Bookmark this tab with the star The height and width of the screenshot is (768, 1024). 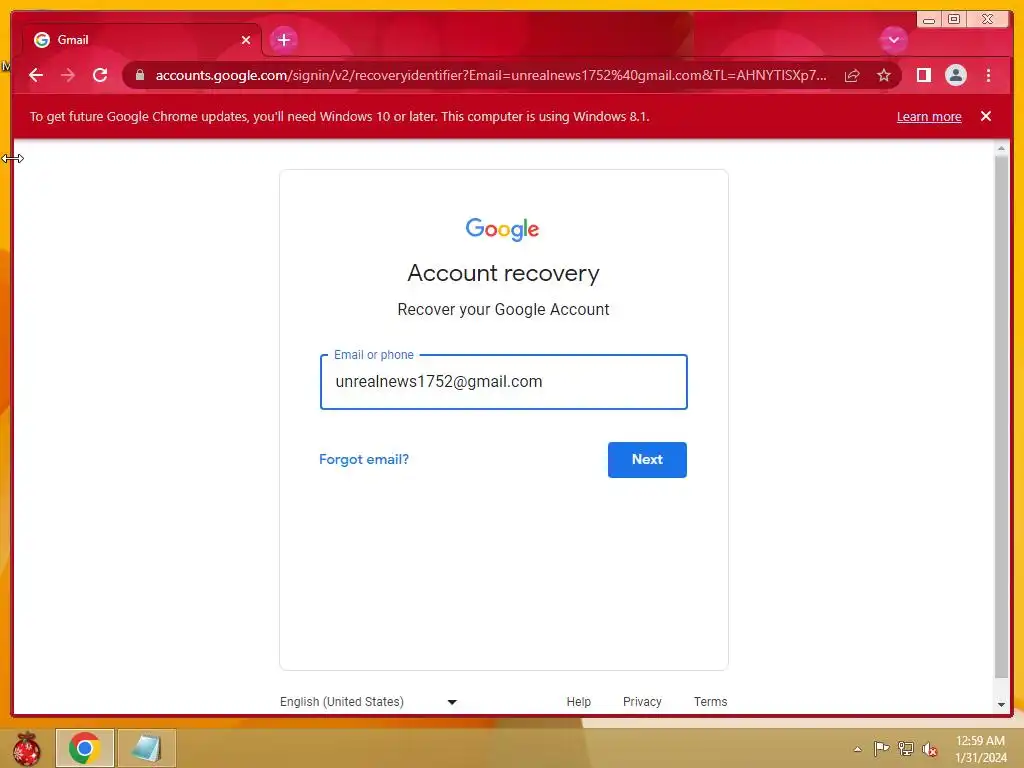[884, 75]
